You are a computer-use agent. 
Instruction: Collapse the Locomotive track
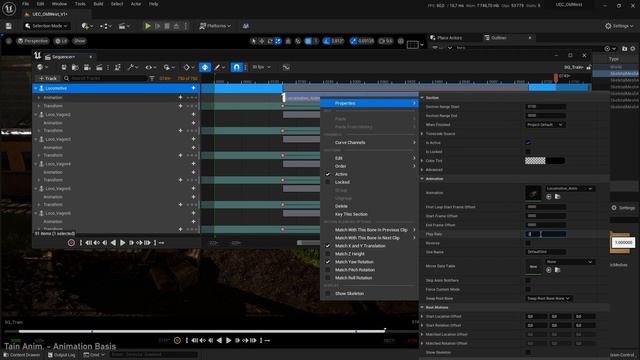pyautogui.click(x=36, y=88)
